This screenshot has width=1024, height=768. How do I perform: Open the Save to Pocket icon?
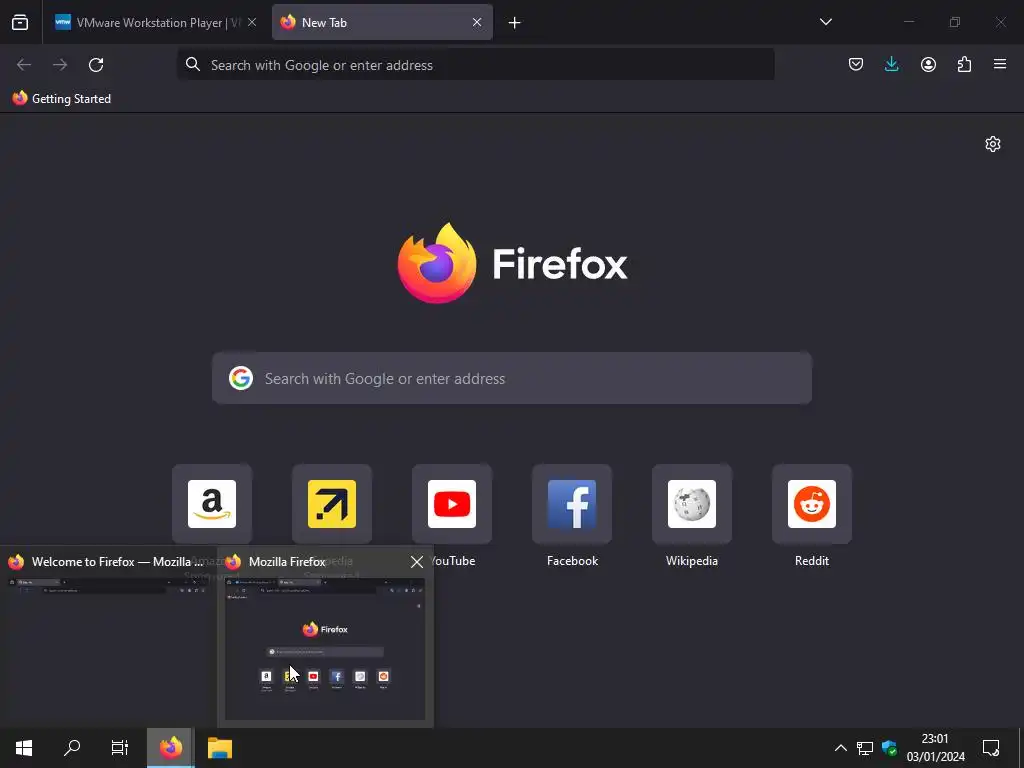[856, 64]
